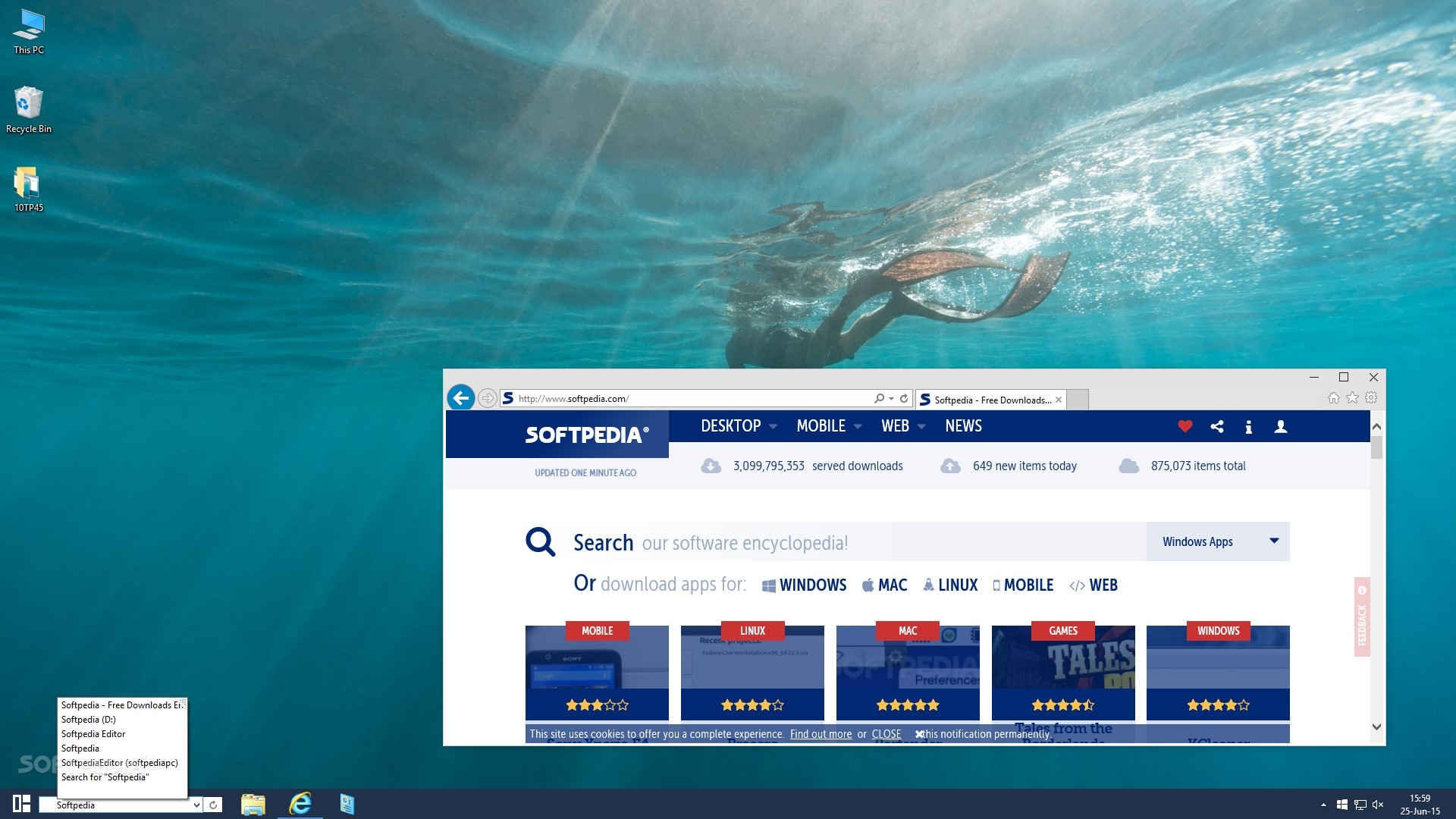Select 'Search for "Softpedia"' entry

pos(121,777)
